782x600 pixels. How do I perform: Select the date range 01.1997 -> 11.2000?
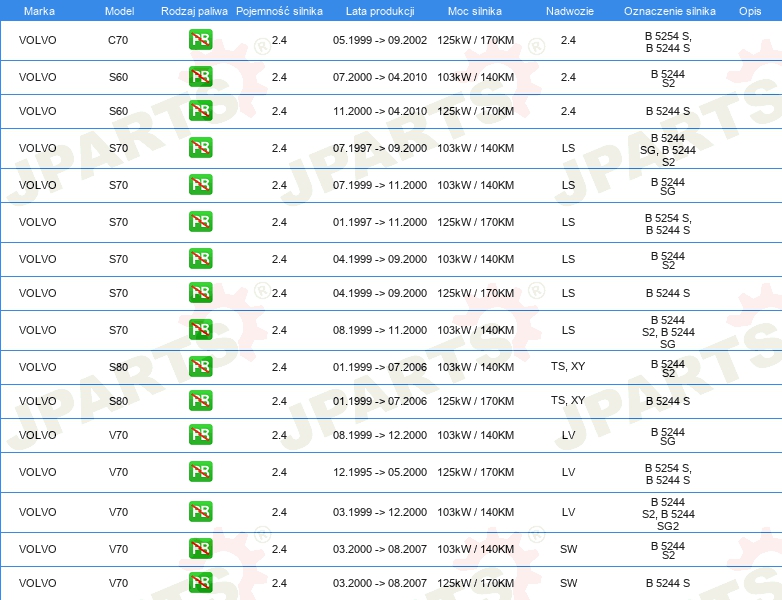point(380,221)
